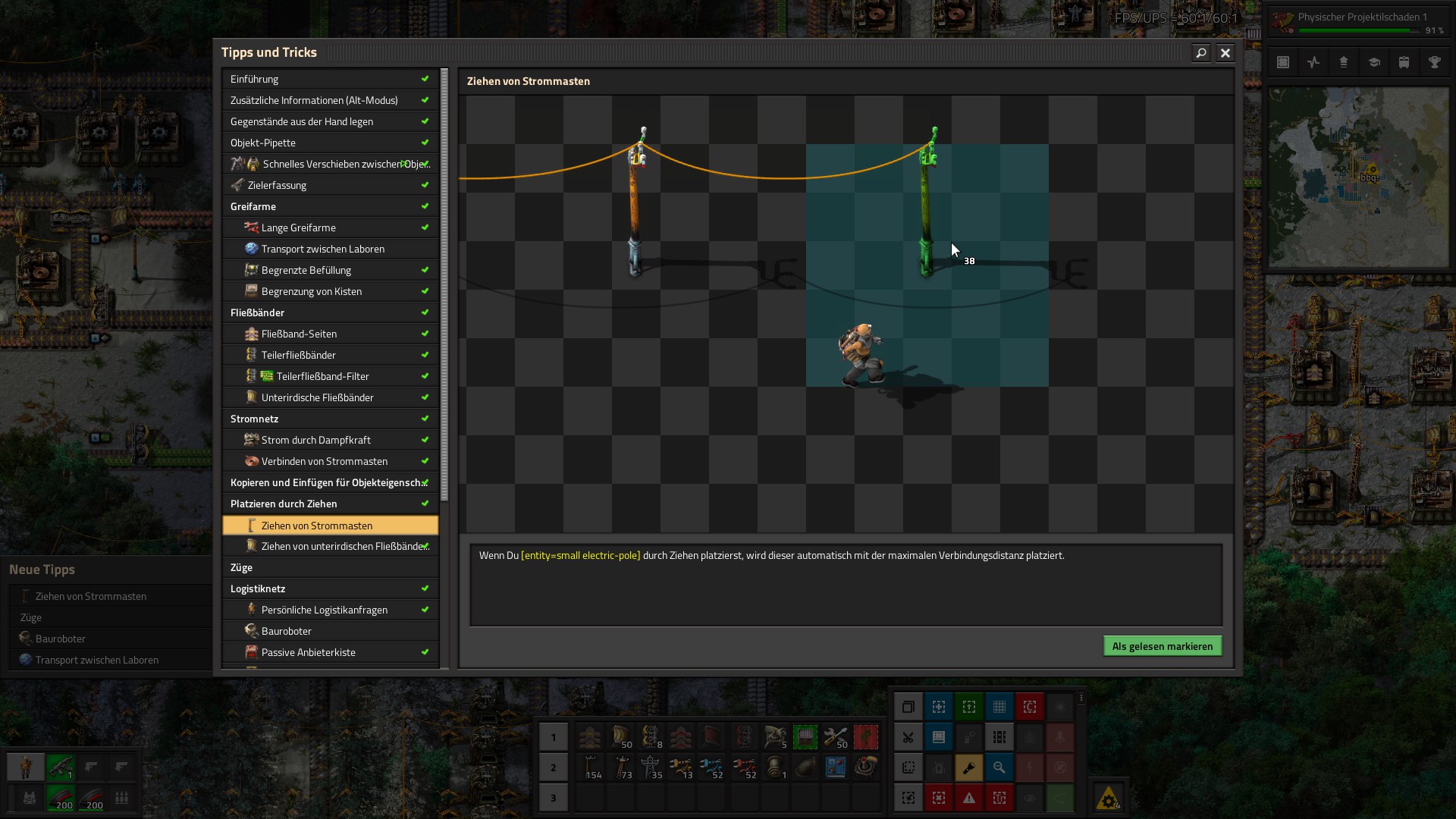
Task: Select 'Zusätzliche Informationen (Alt-Modus)' tip
Action: click(331, 100)
